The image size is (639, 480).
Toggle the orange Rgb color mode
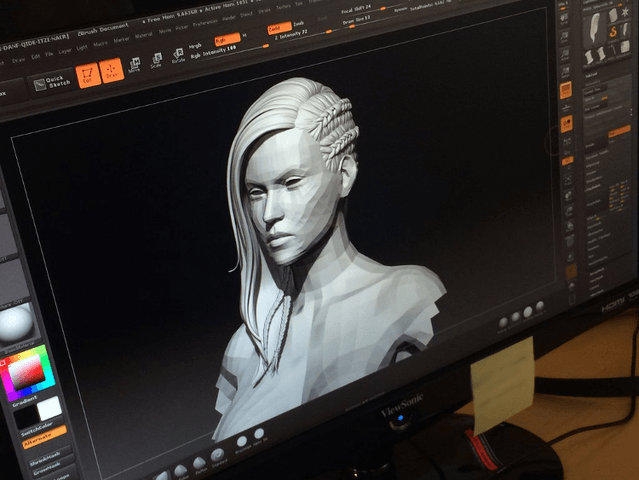pos(227,40)
